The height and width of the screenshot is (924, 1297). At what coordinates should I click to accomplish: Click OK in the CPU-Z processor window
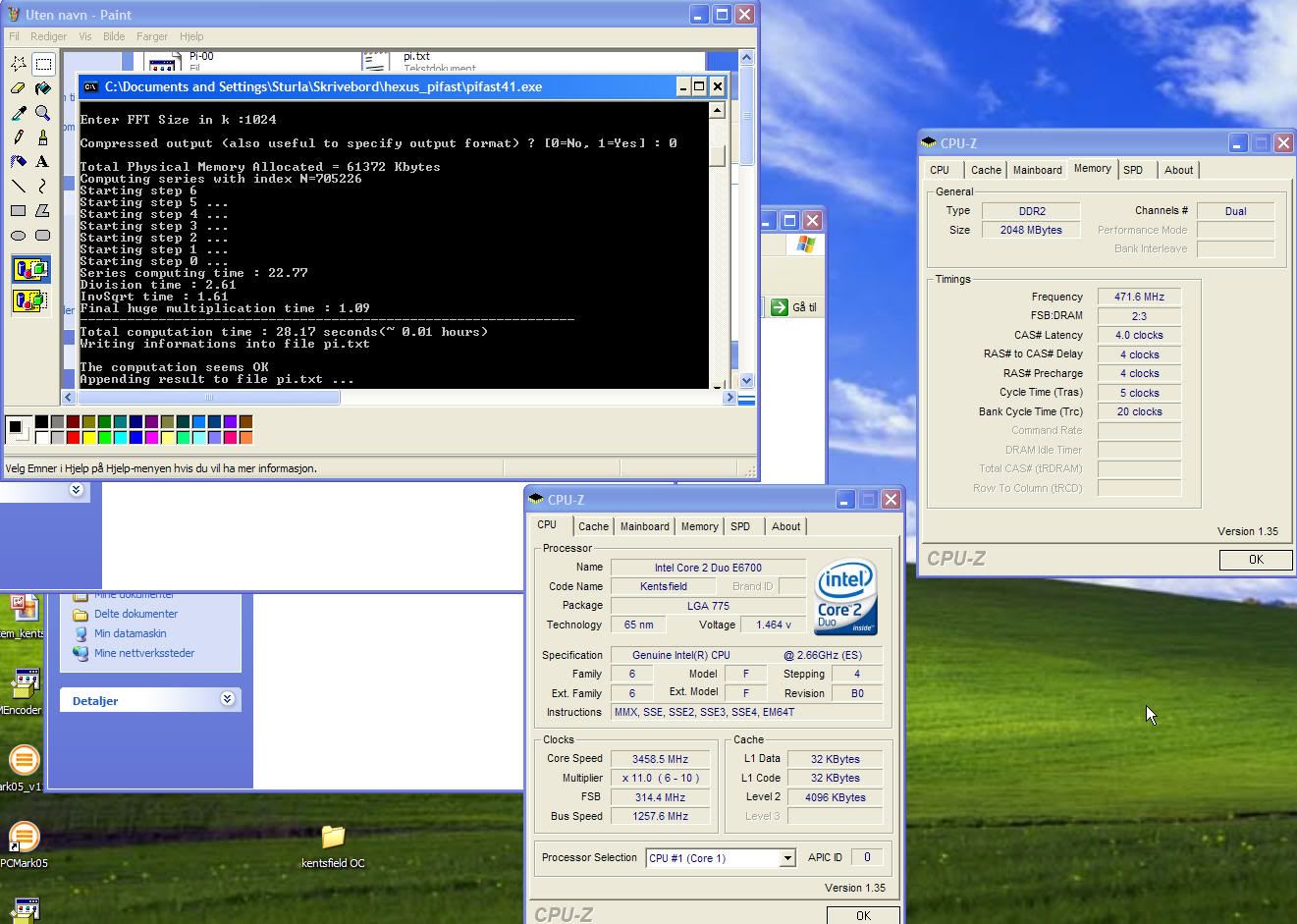[863, 915]
